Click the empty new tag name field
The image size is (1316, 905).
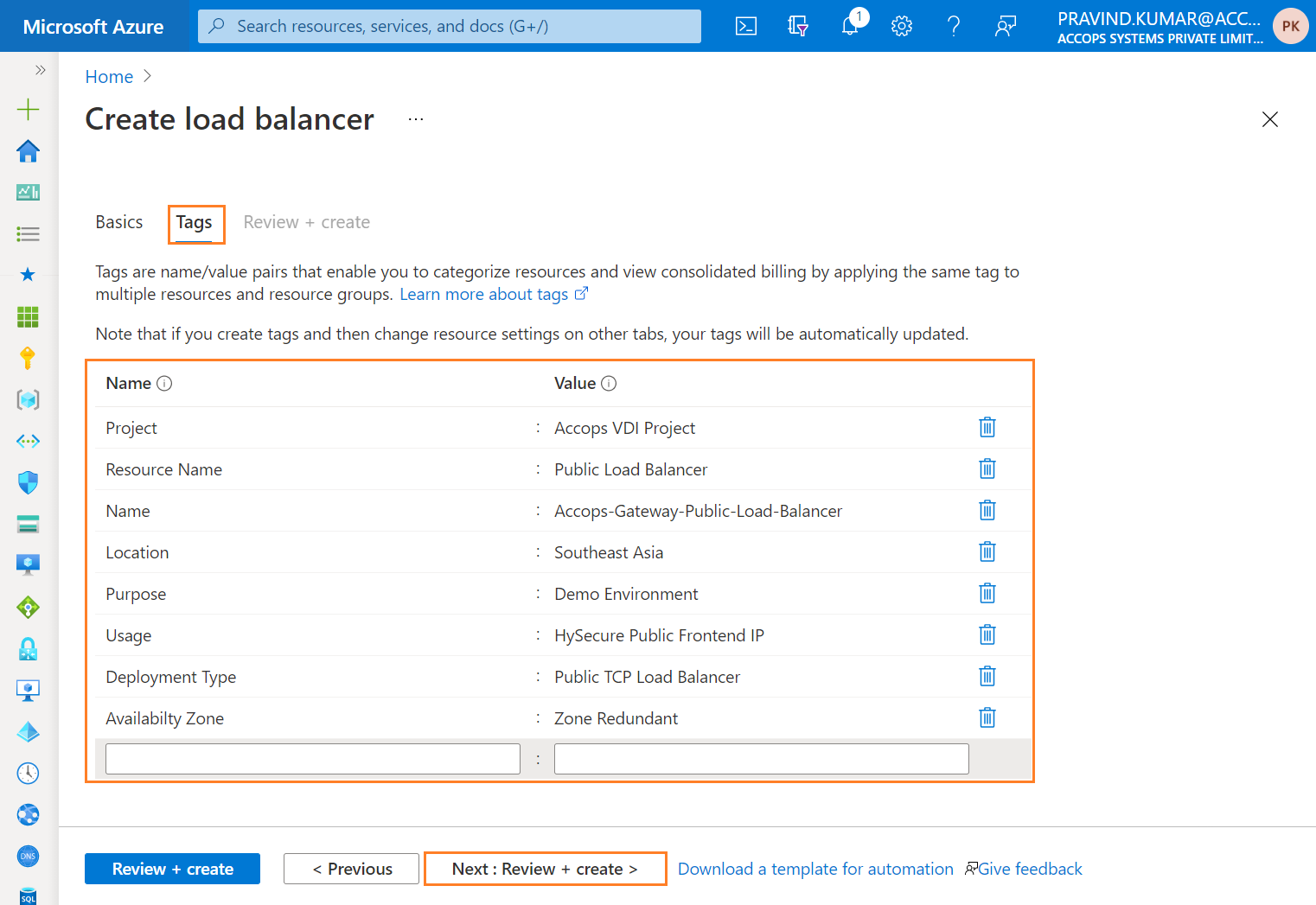coord(313,759)
